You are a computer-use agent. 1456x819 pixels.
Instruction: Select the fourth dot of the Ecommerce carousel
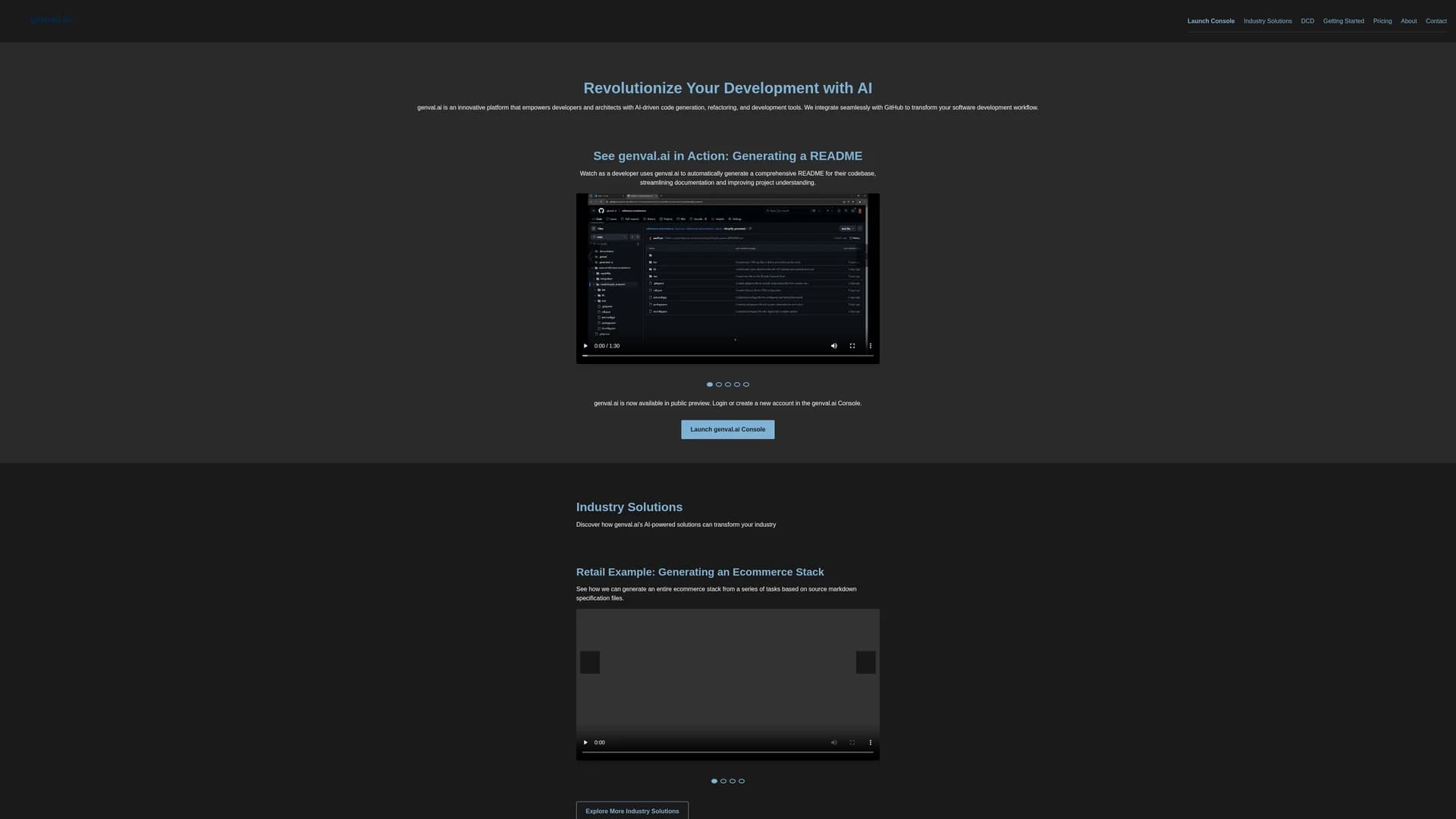coord(742,781)
